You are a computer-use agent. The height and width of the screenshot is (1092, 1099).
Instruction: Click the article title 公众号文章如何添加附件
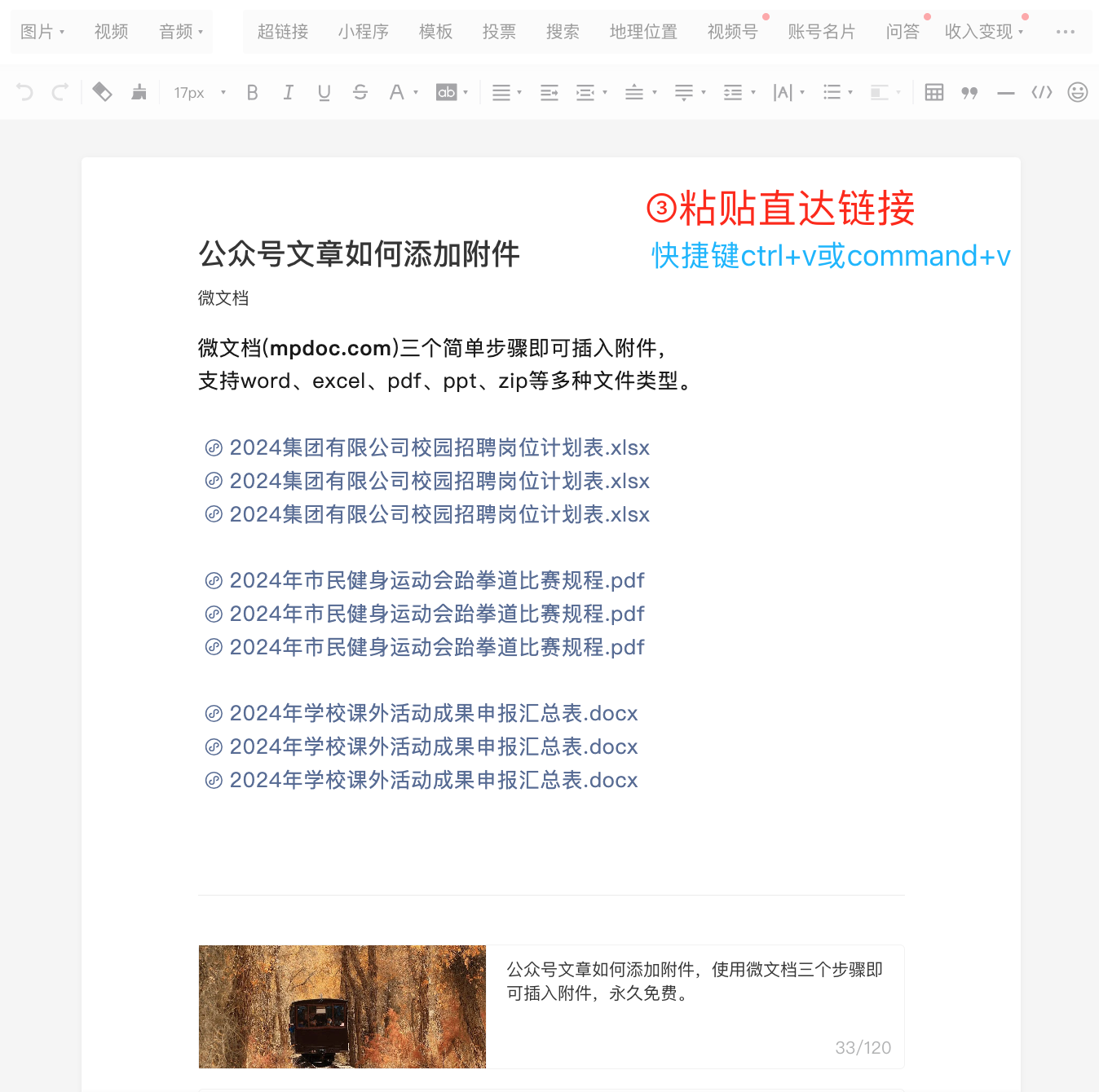pos(359,254)
